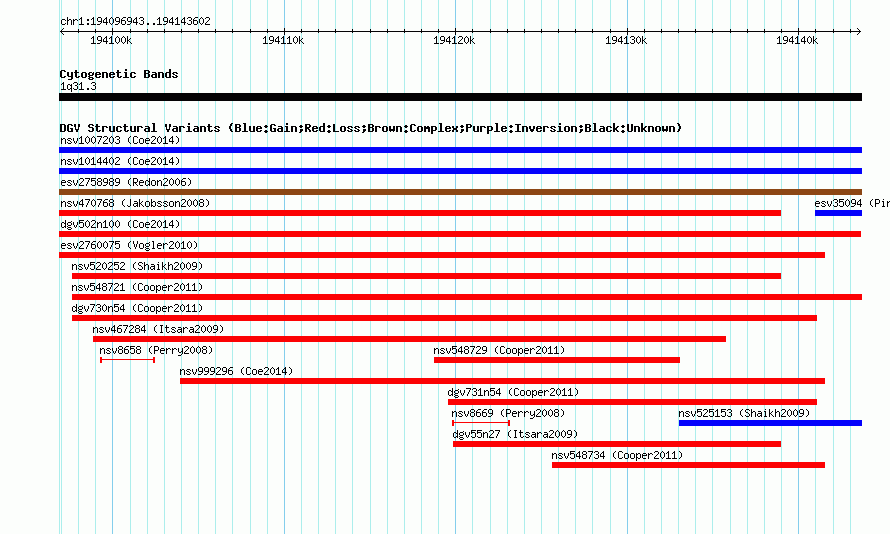
Task: Click the nsv548729 (Cooper2011) red loss bar
Action: point(557,360)
